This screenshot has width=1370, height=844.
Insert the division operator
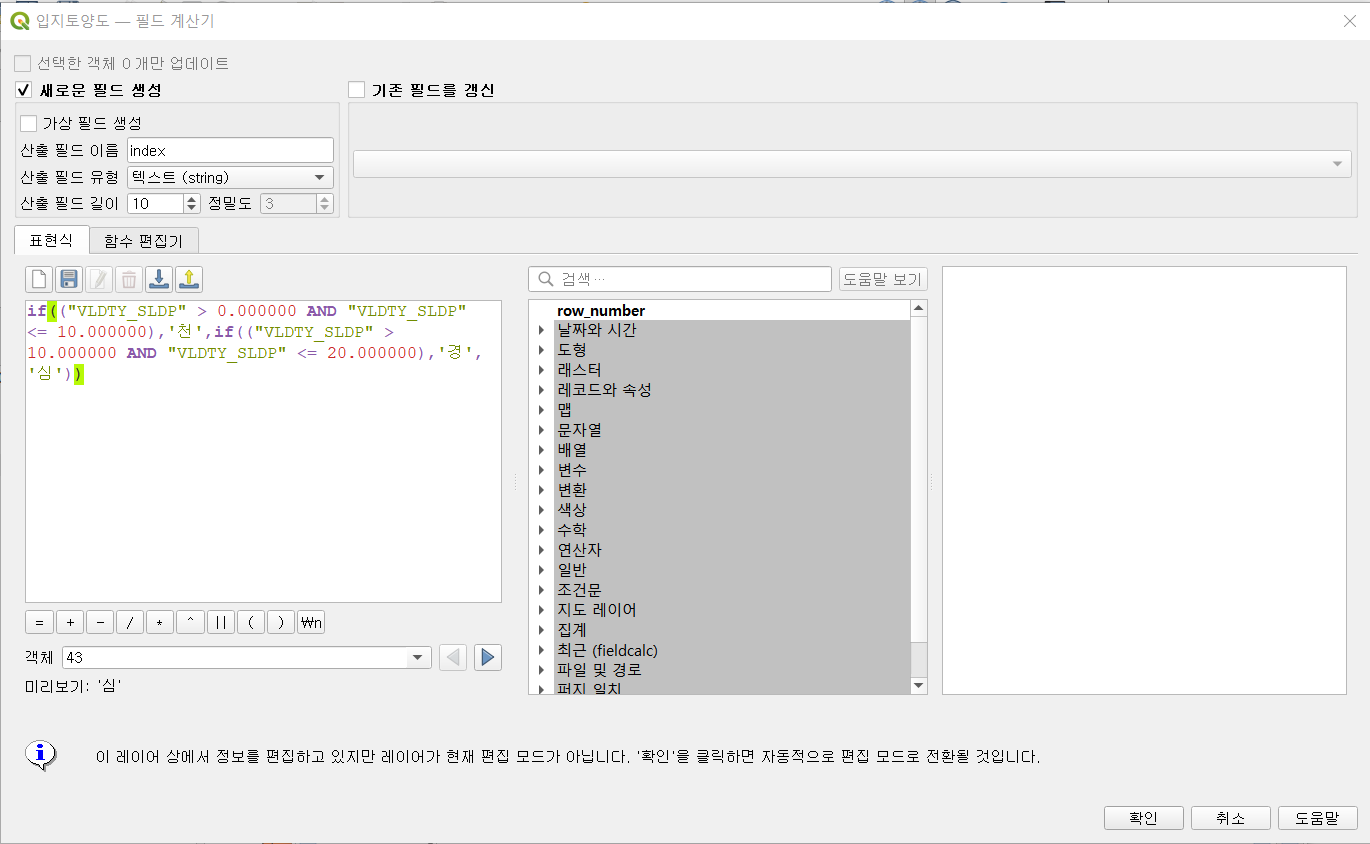point(130,622)
